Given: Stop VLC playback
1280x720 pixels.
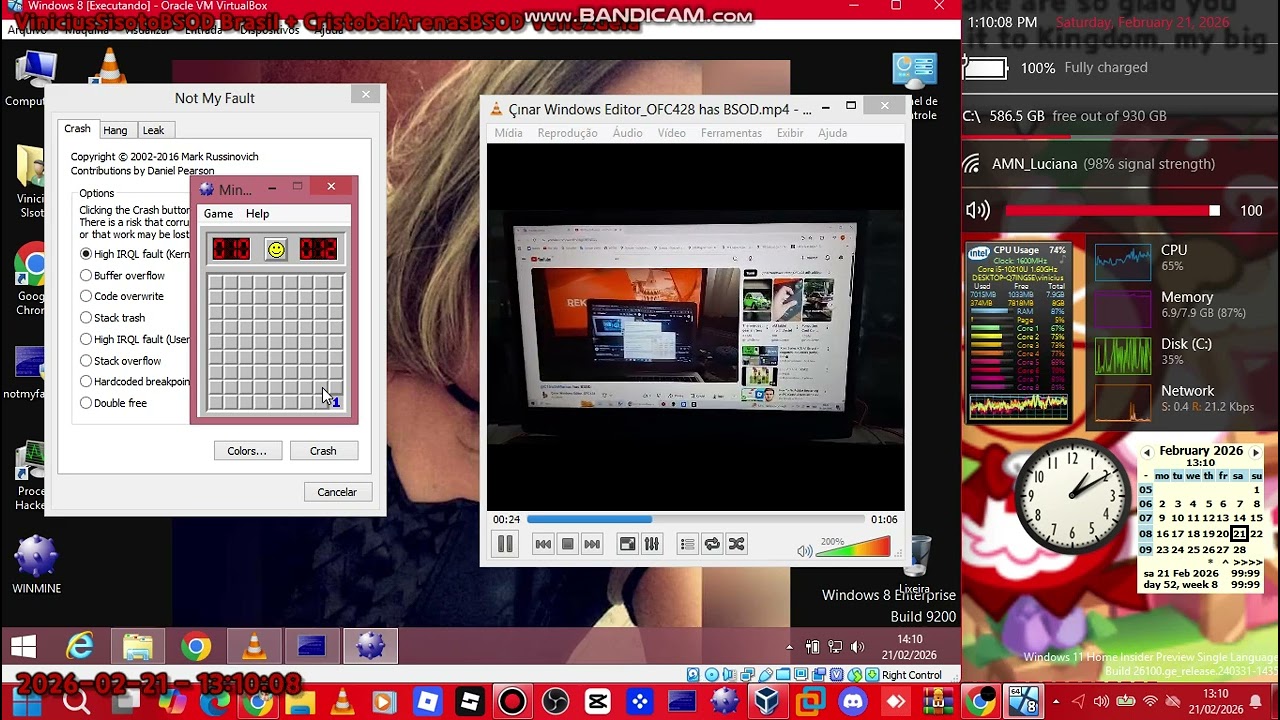Looking at the screenshot, I should pyautogui.click(x=567, y=544).
